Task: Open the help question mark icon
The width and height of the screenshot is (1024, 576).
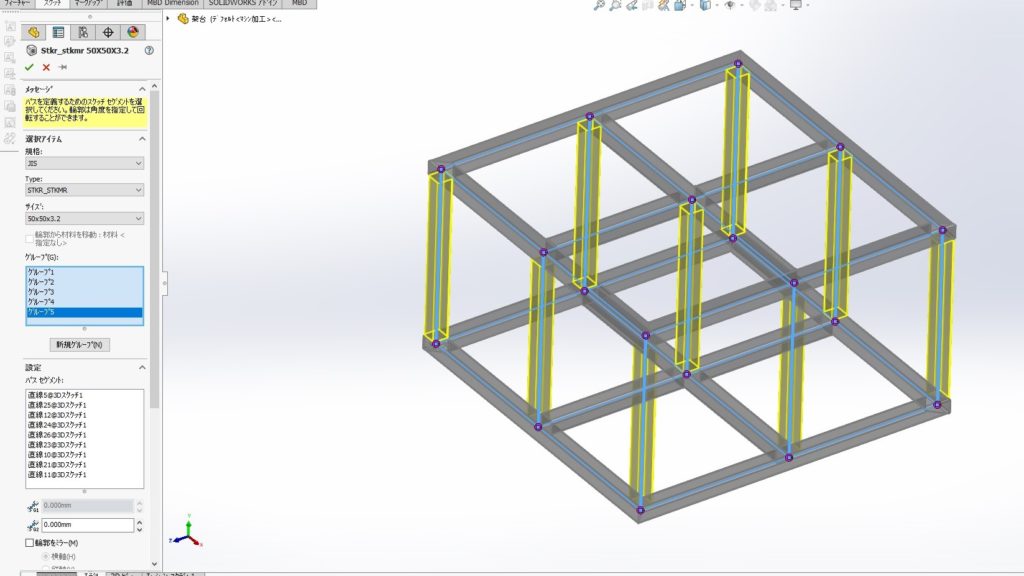Action: (149, 50)
